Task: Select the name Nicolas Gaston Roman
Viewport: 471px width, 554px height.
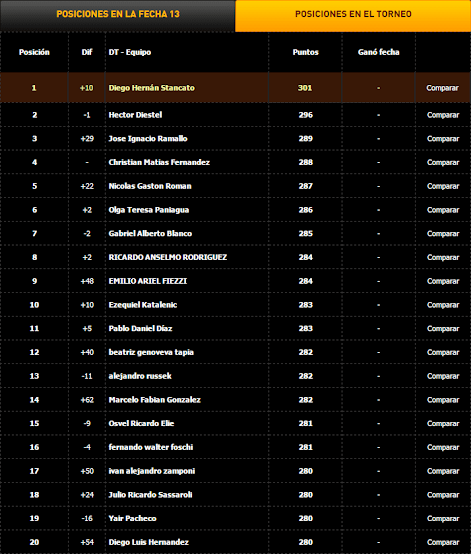Action: 150,186
